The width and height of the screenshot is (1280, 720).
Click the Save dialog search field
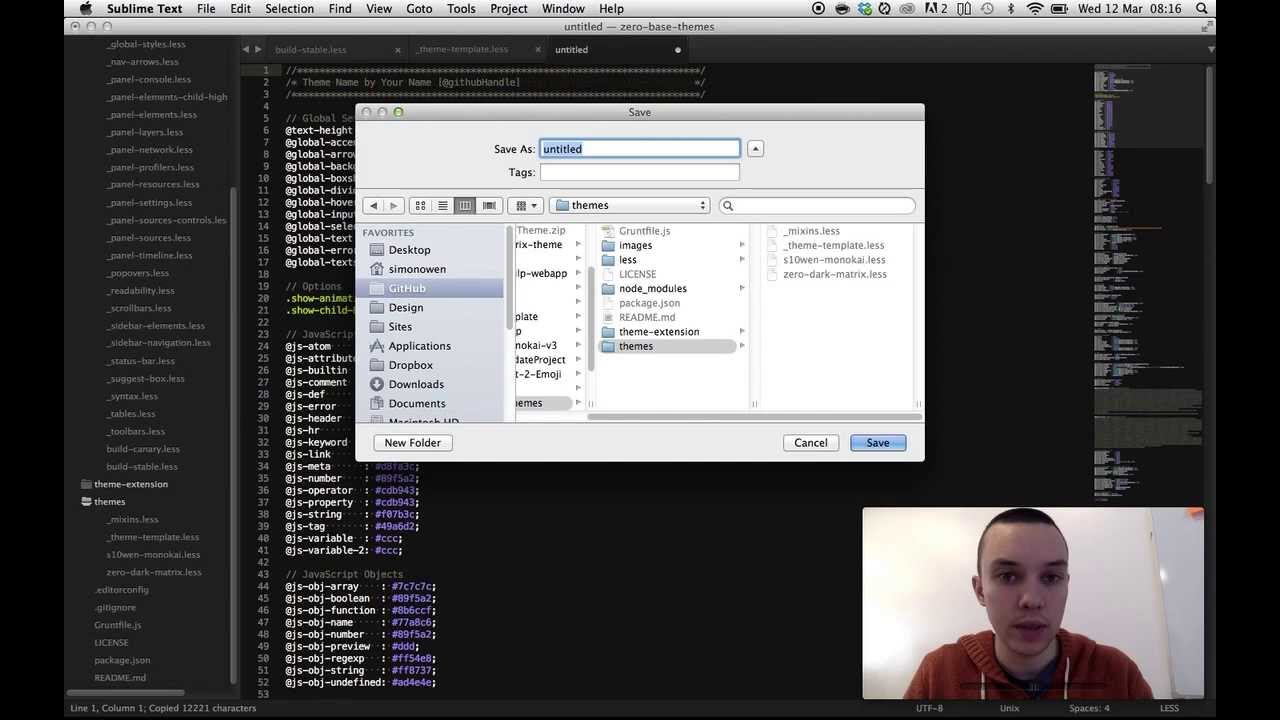(816, 206)
